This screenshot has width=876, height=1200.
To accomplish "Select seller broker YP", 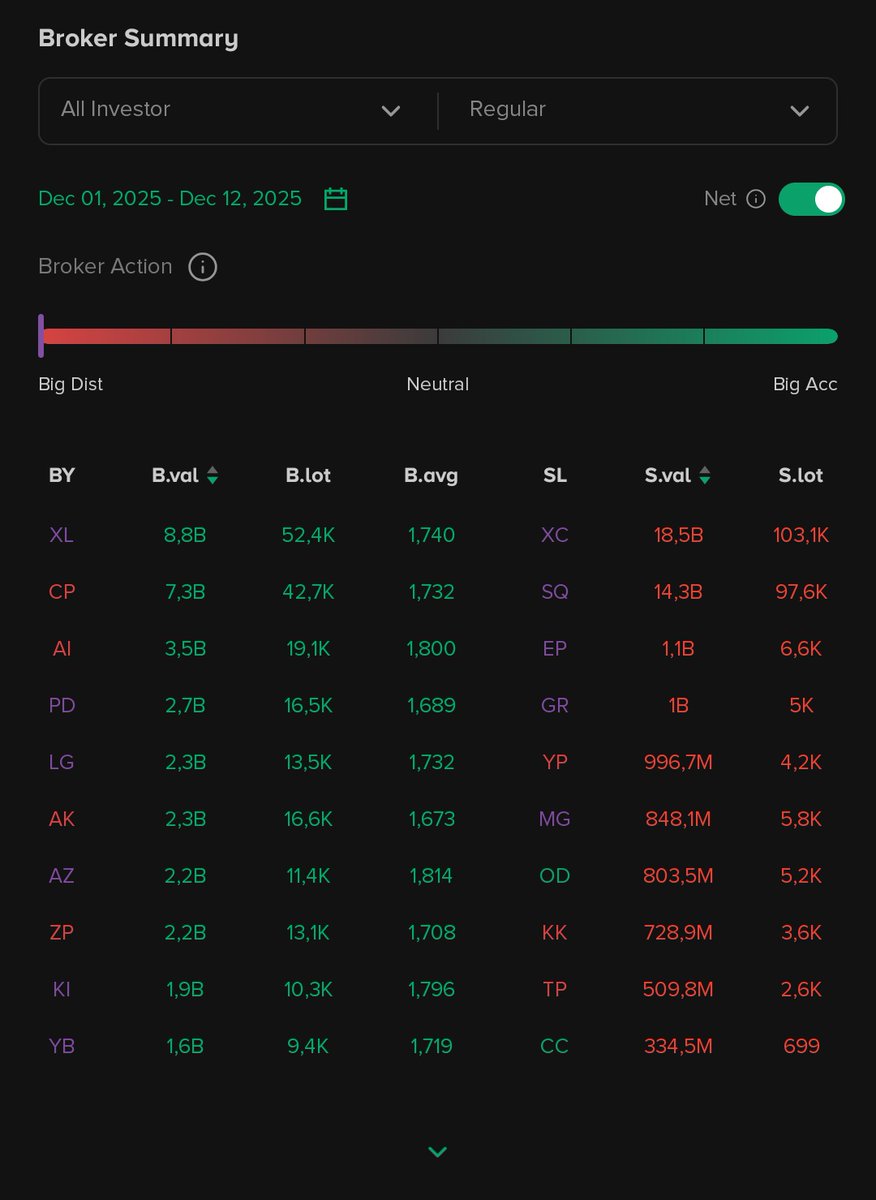I will (x=555, y=762).
